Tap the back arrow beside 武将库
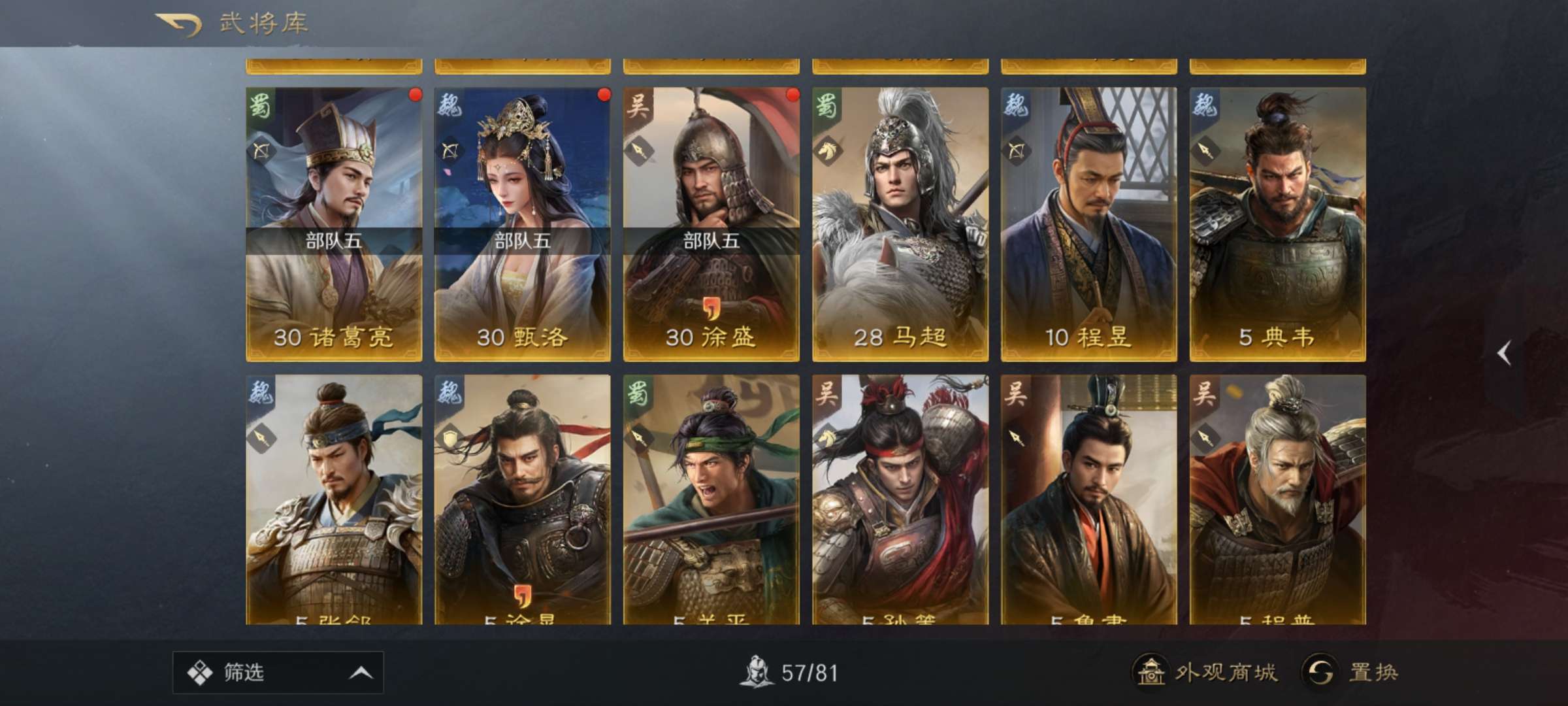Screen dimensions: 1568x706 coord(178,25)
